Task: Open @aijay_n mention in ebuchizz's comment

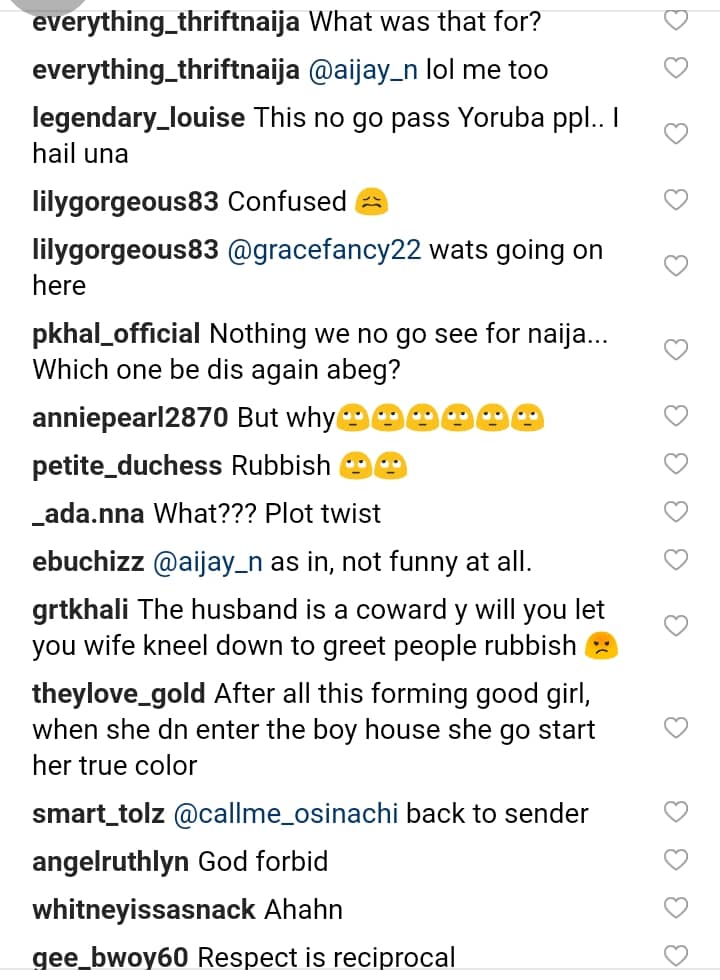Action: [x=207, y=562]
